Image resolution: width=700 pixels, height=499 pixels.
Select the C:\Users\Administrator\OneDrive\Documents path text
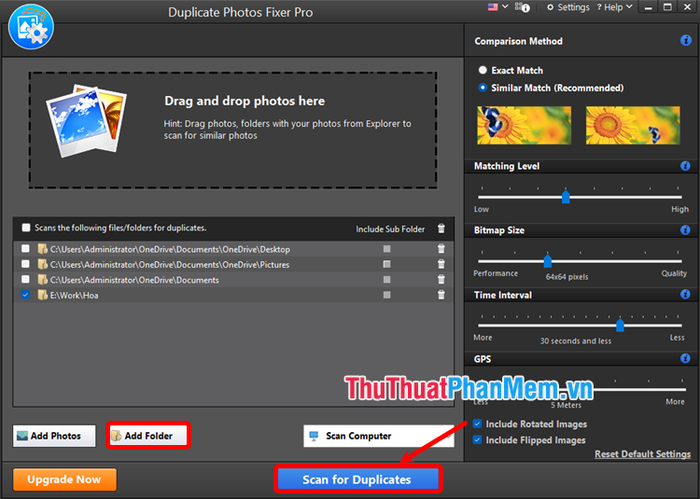(x=134, y=280)
